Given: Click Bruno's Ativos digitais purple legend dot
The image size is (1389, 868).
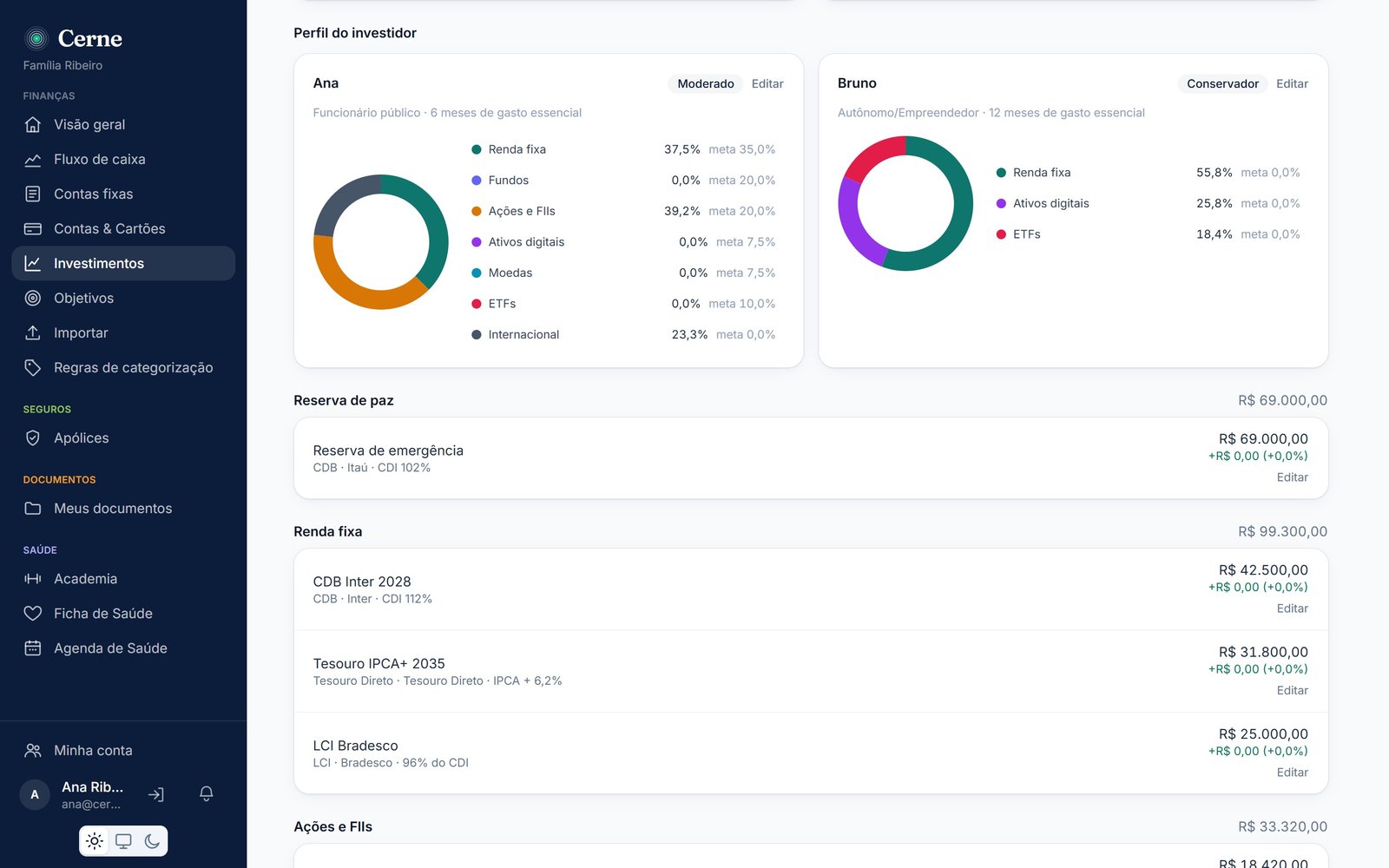Looking at the screenshot, I should coord(1001,203).
